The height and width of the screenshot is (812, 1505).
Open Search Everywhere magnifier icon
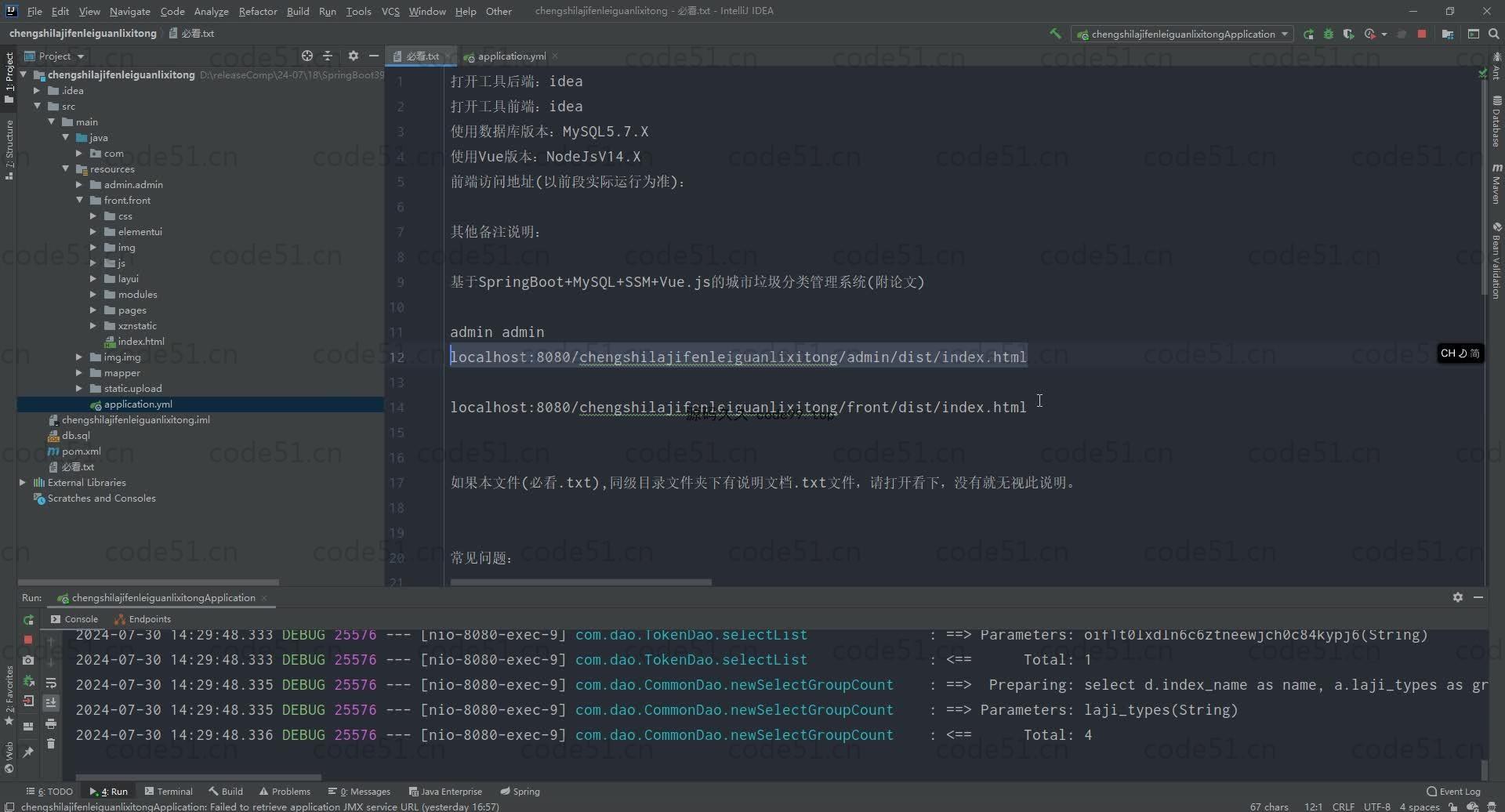coord(1493,34)
